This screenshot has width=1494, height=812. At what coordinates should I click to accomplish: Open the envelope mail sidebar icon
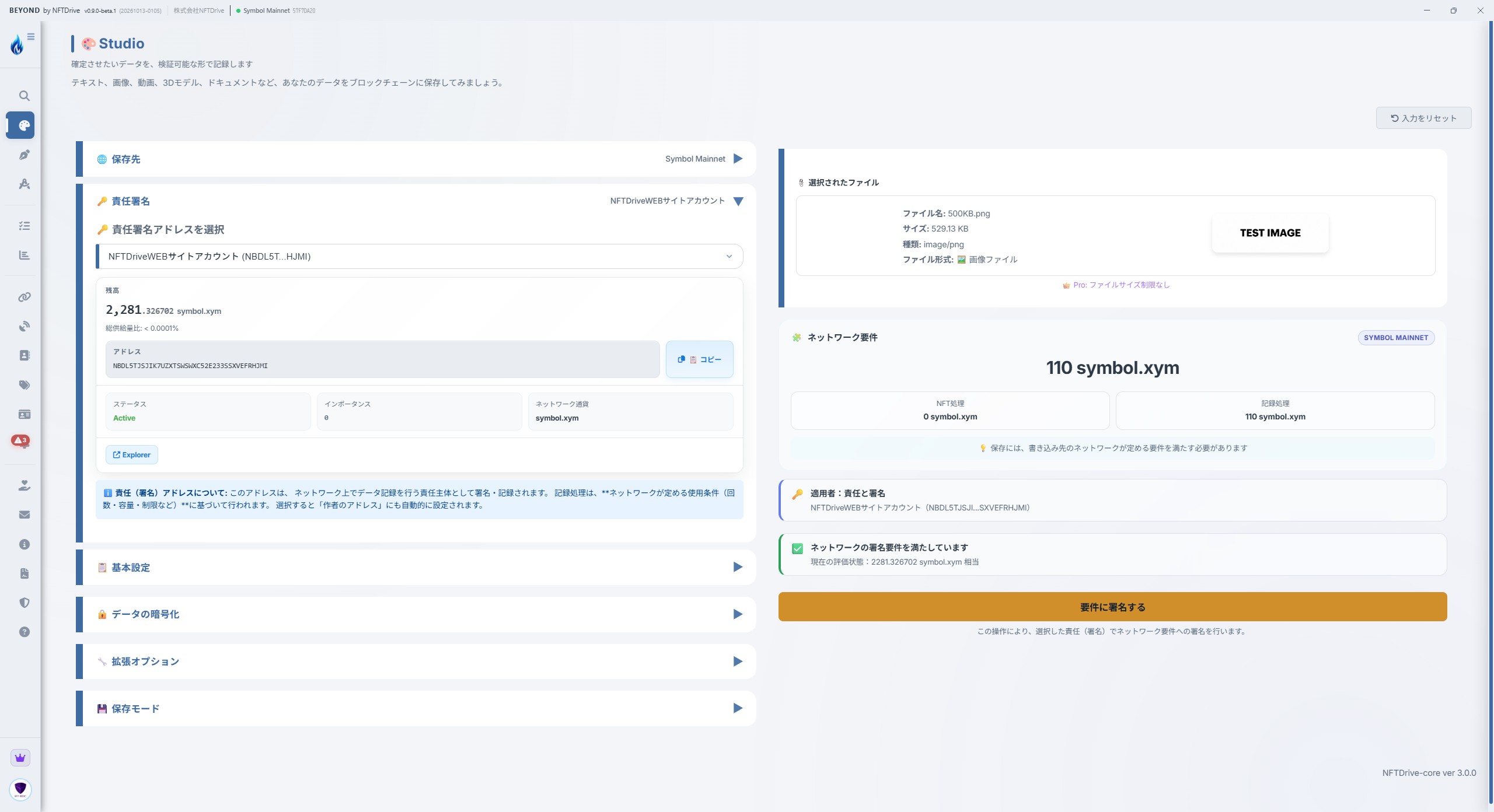click(24, 514)
